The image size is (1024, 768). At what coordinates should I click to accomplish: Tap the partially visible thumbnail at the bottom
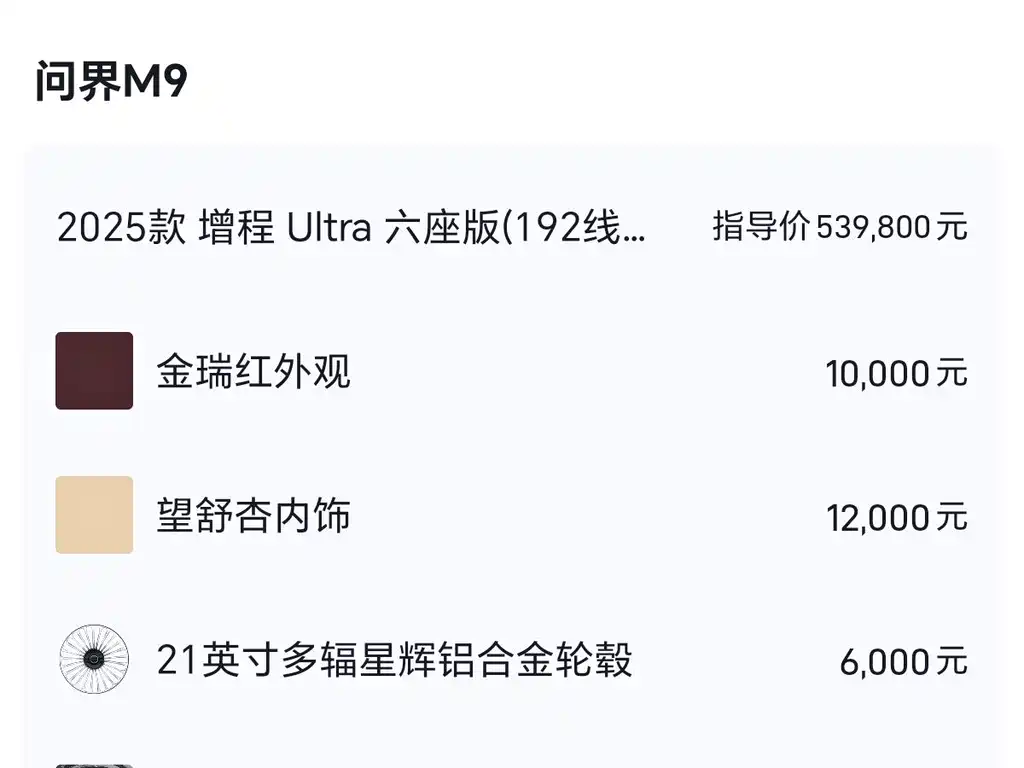pyautogui.click(x=94, y=765)
